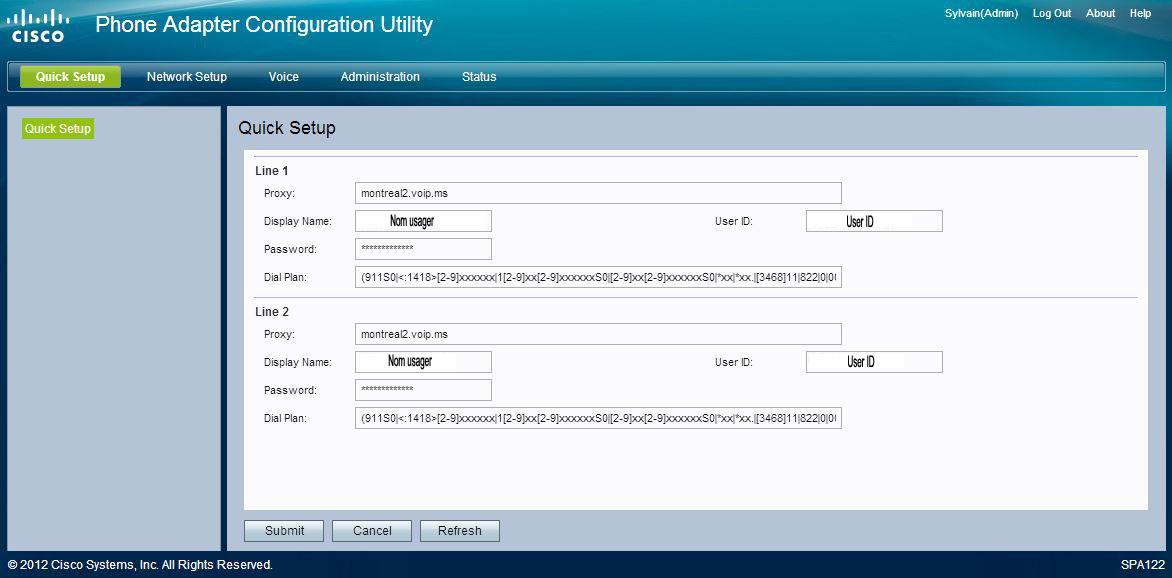The height and width of the screenshot is (578, 1172).
Task: Focus the Line 1 Password field
Action: point(423,249)
